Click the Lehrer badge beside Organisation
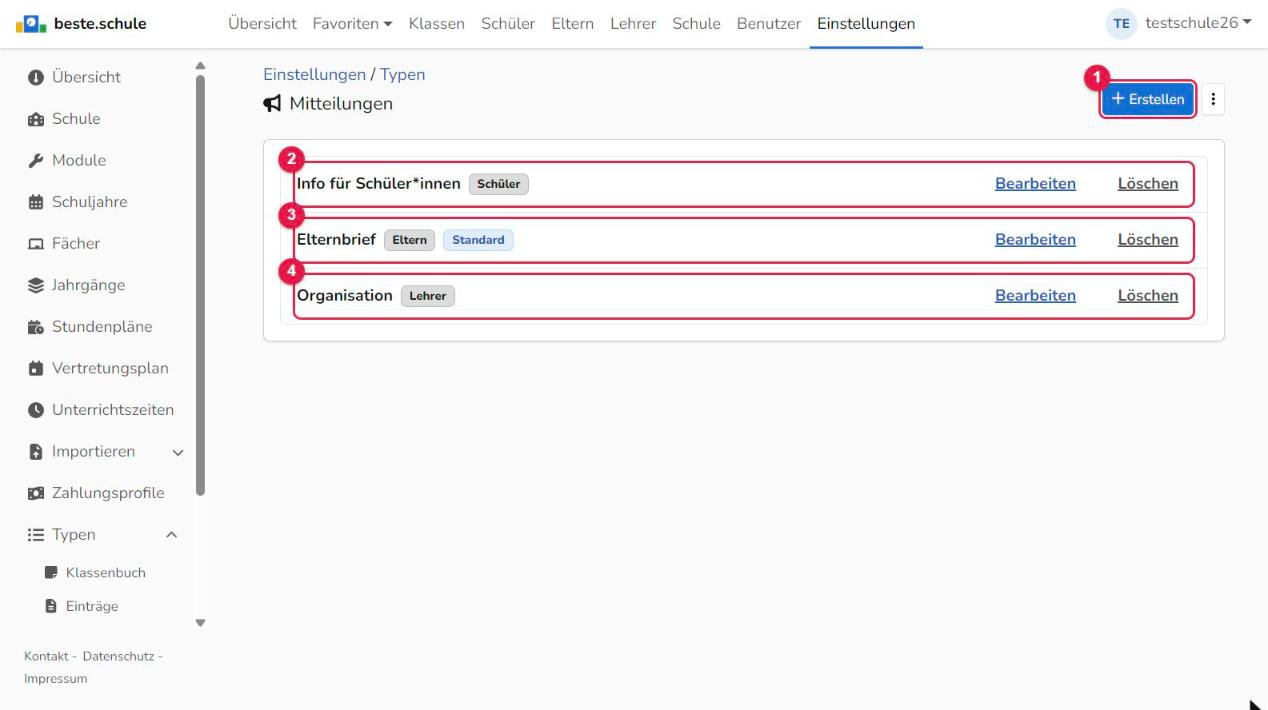The width and height of the screenshot is (1268, 710). (x=428, y=296)
